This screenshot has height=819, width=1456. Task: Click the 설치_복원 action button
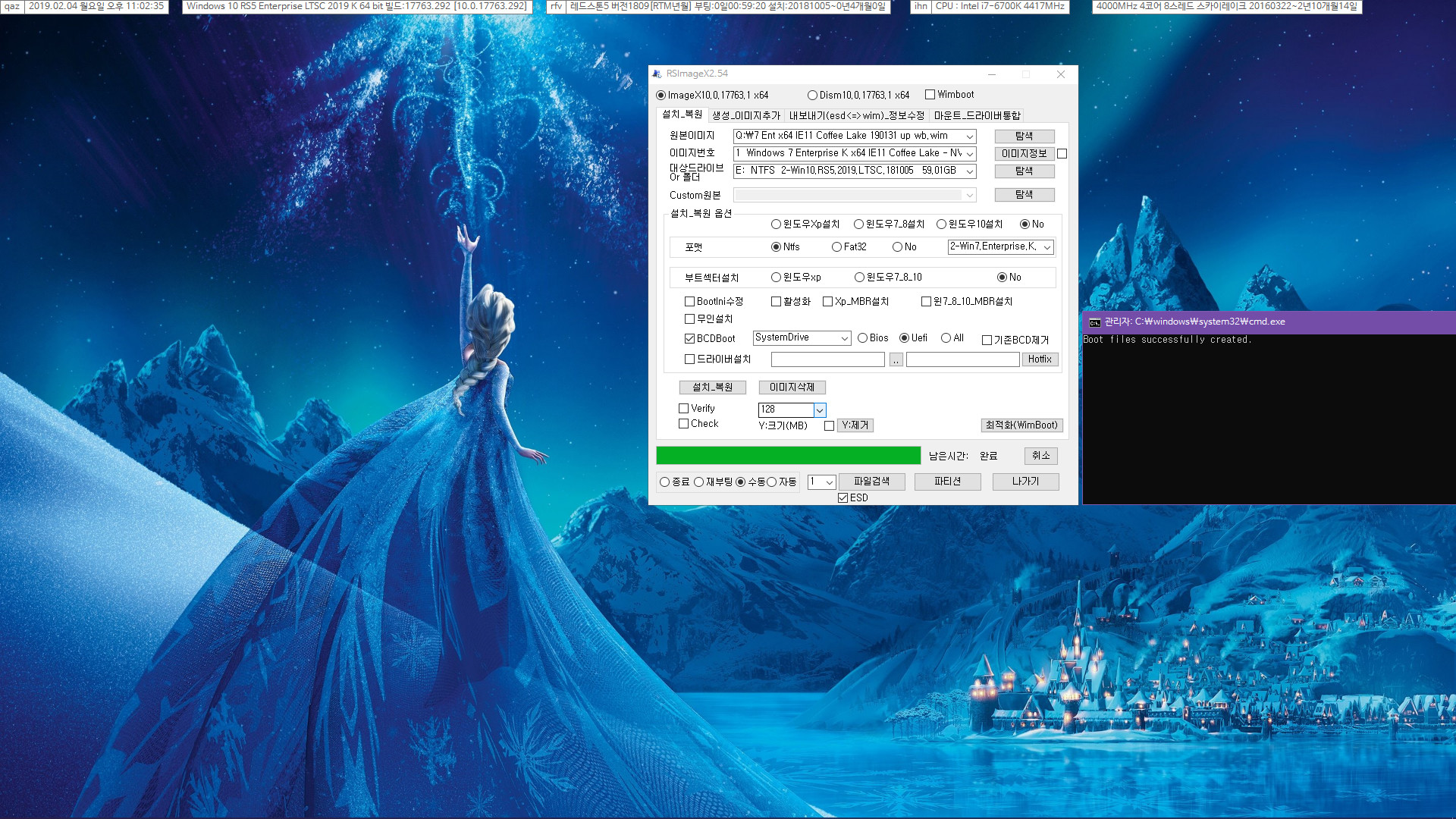click(x=713, y=388)
